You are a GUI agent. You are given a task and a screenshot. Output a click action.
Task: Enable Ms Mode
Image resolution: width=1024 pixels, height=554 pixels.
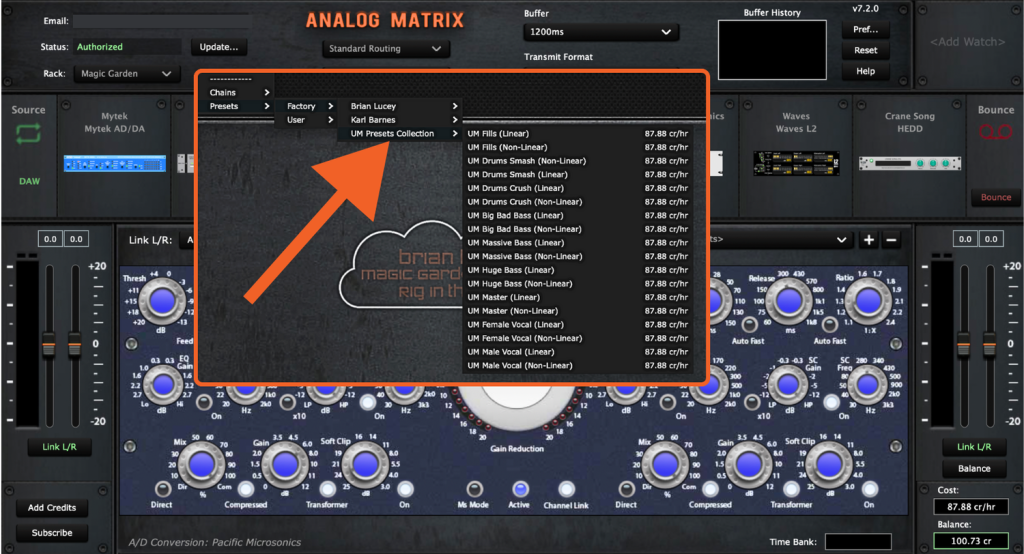(474, 489)
